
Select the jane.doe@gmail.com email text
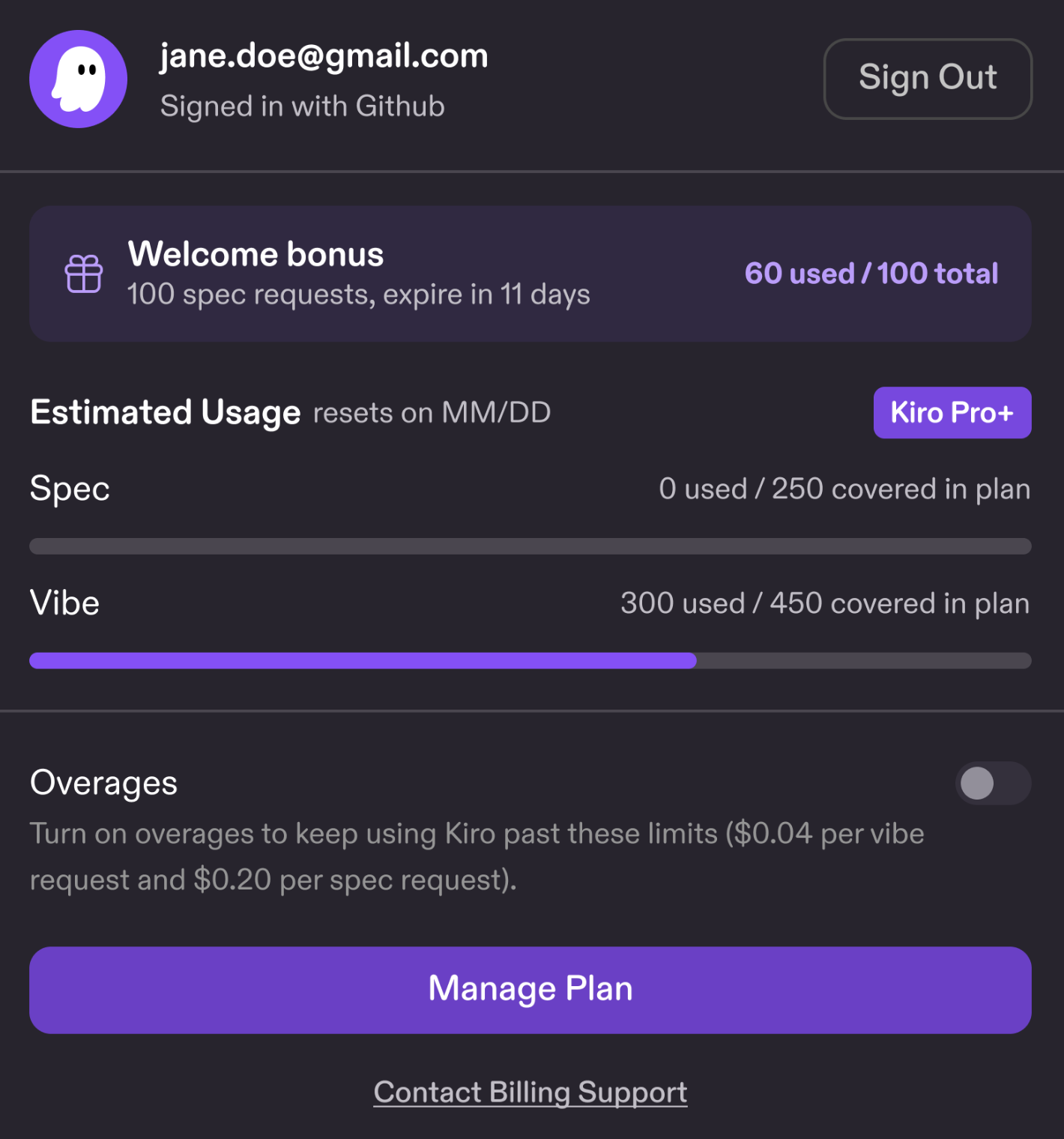point(324,56)
